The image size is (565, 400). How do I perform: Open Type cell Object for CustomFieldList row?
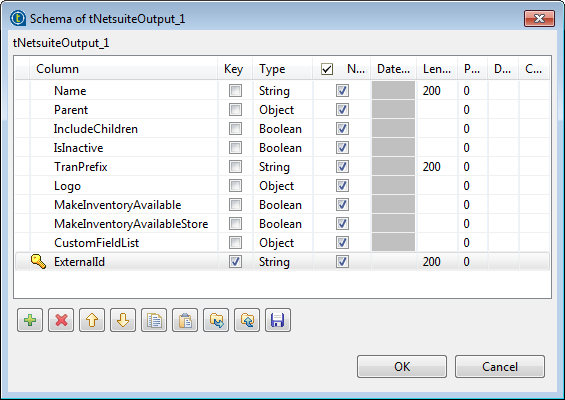coord(283,243)
